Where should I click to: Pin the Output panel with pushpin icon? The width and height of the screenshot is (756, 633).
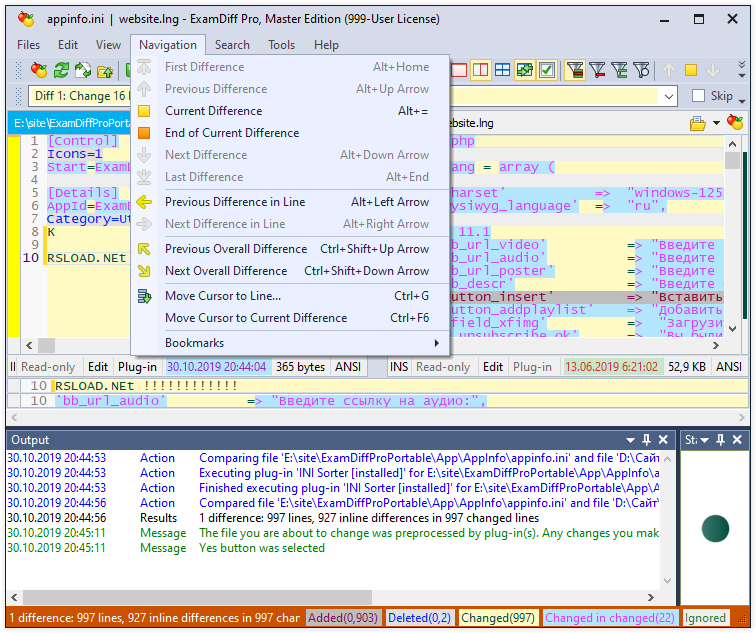[x=647, y=440]
